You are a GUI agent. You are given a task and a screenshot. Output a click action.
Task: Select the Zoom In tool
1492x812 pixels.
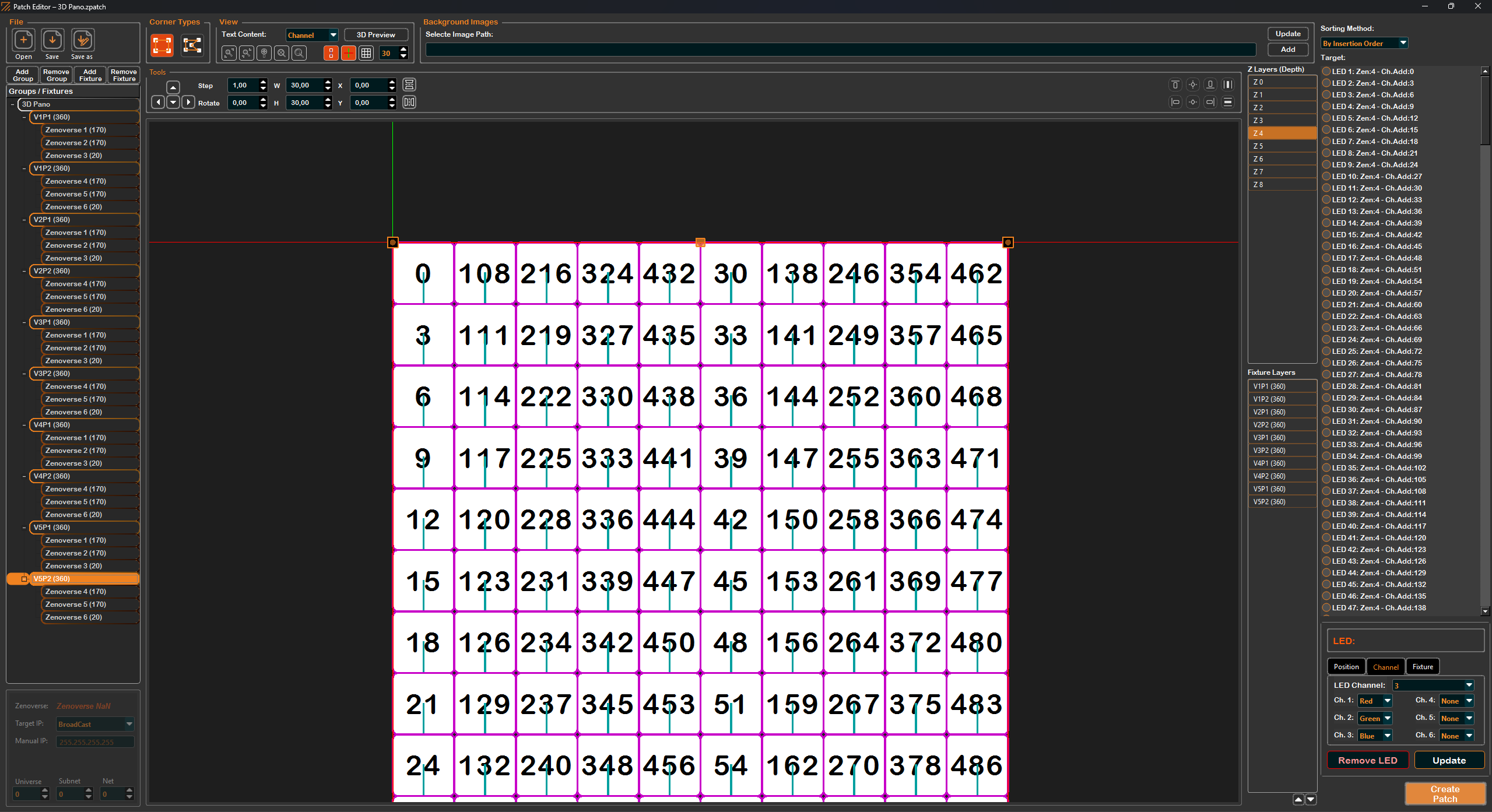[229, 53]
